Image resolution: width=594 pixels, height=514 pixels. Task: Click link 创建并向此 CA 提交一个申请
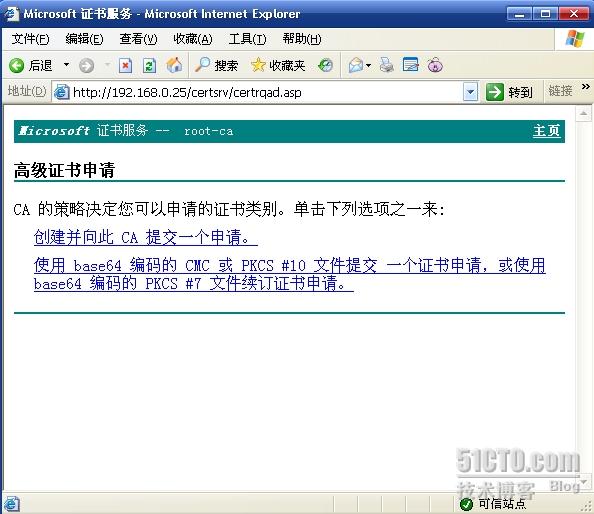145,237
